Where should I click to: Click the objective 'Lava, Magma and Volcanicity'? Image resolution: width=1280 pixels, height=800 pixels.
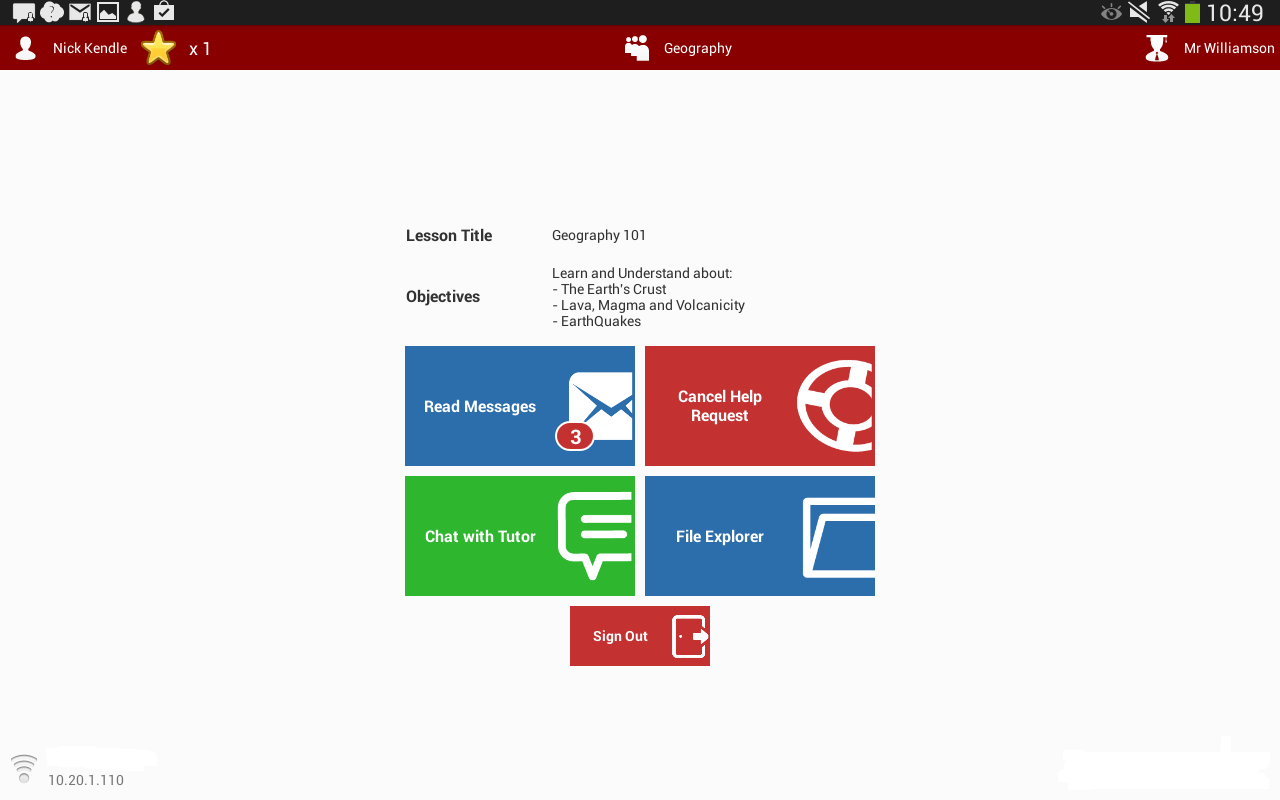pos(648,305)
